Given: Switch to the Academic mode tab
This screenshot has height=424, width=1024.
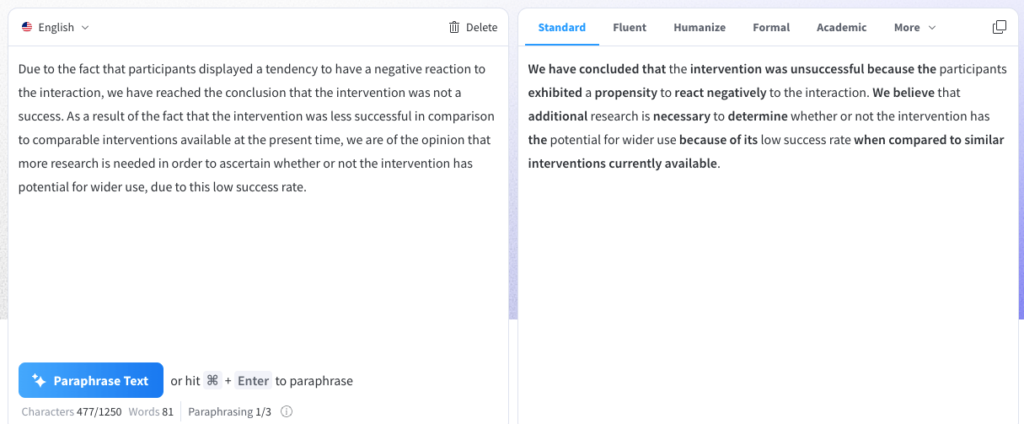Looking at the screenshot, I should (841, 28).
